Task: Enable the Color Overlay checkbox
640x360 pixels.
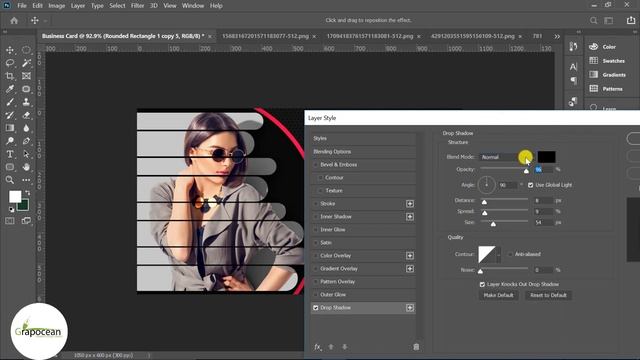Action: (316, 256)
